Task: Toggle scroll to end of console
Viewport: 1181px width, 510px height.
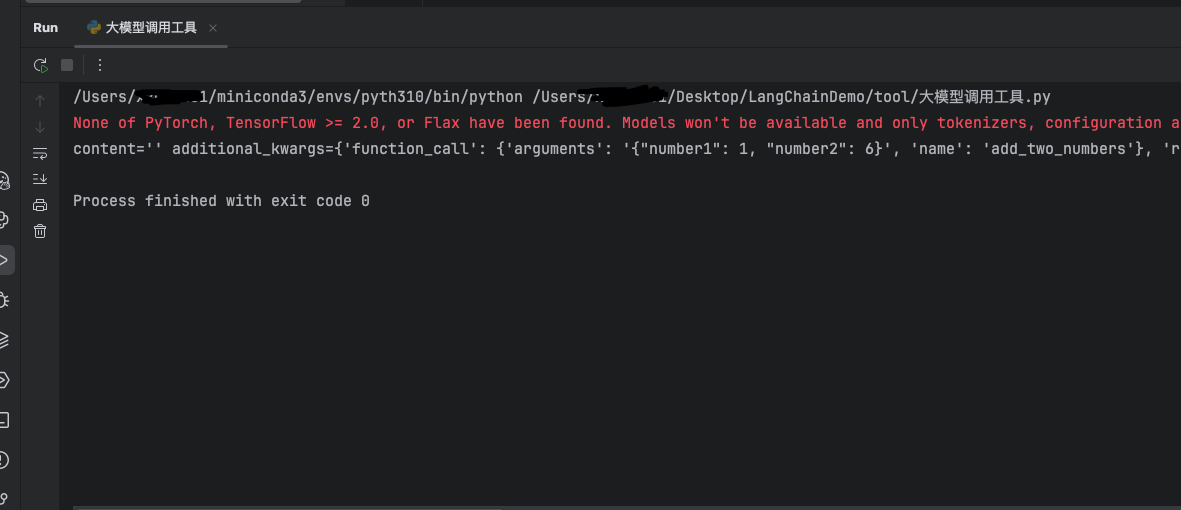Action: (40, 179)
